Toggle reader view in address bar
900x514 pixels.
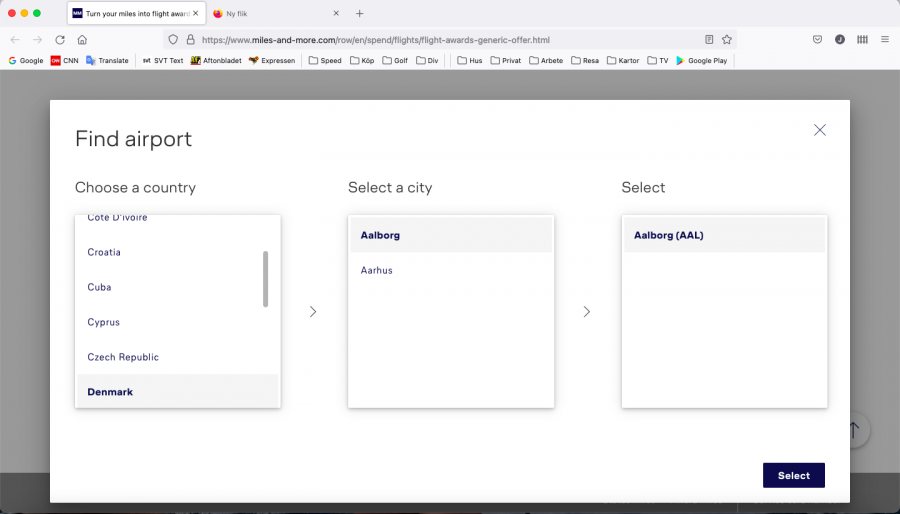[x=709, y=40]
